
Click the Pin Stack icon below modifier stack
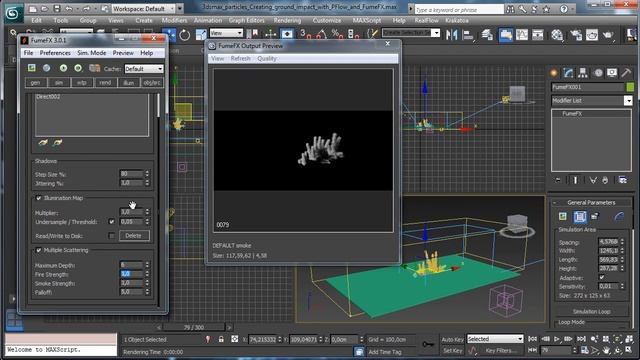(558, 180)
